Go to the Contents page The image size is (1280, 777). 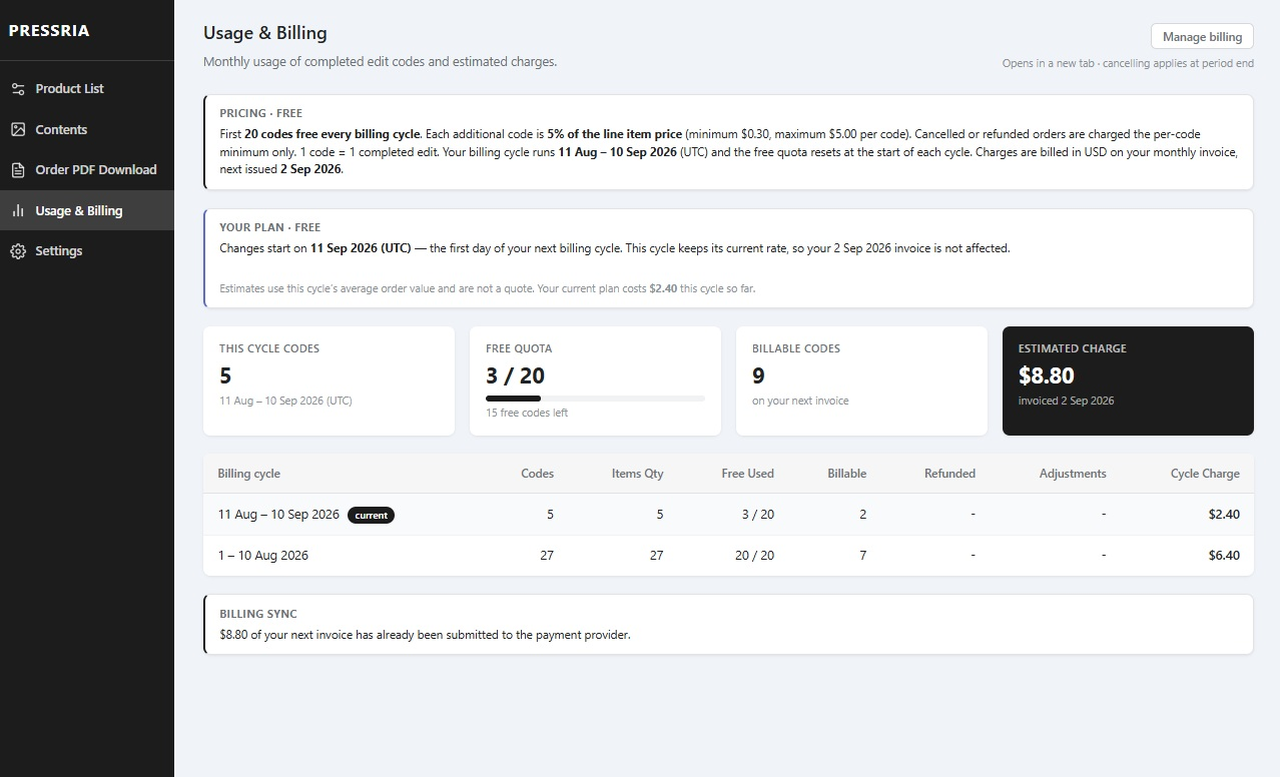[87, 130]
